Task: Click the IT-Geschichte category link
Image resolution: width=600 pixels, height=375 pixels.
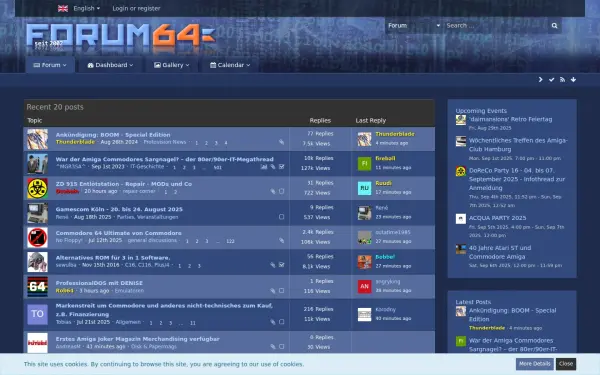Action: pos(147,167)
